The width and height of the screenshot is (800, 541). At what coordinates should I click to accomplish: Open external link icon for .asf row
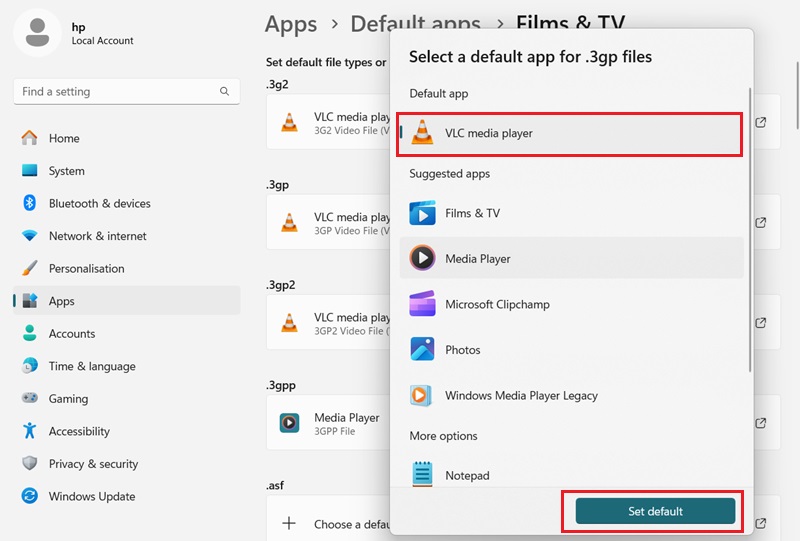coord(761,523)
